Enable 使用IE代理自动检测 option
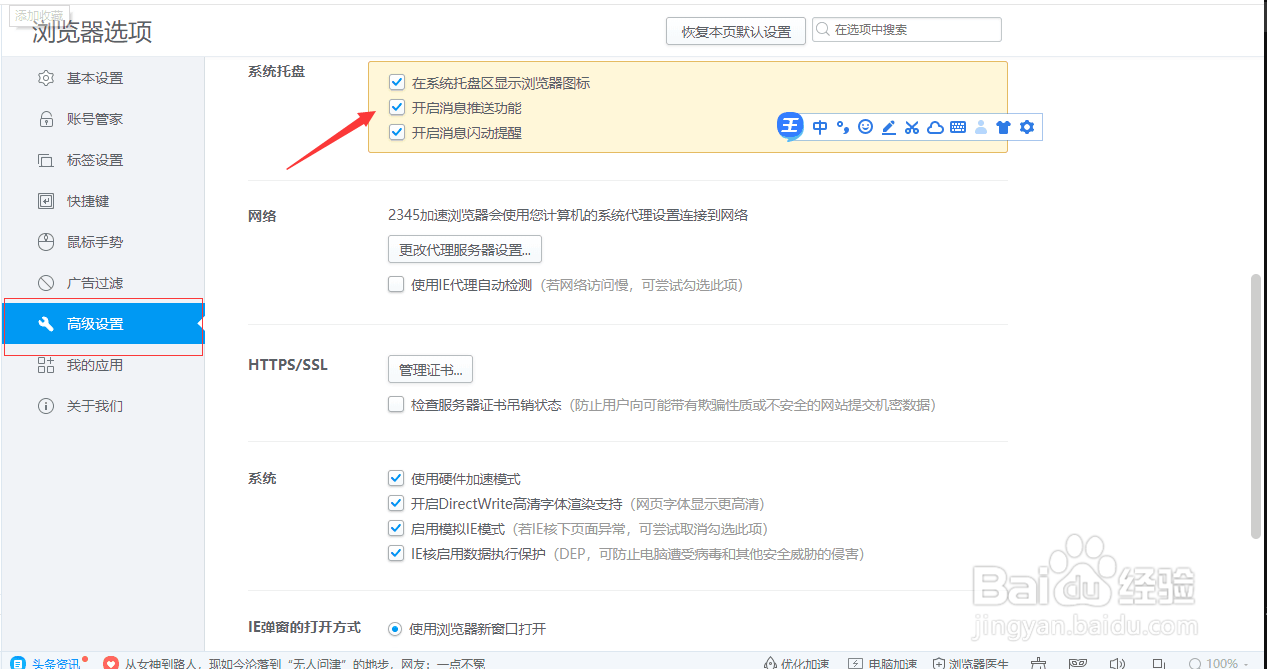Viewport: 1267px width, 669px height. point(396,284)
